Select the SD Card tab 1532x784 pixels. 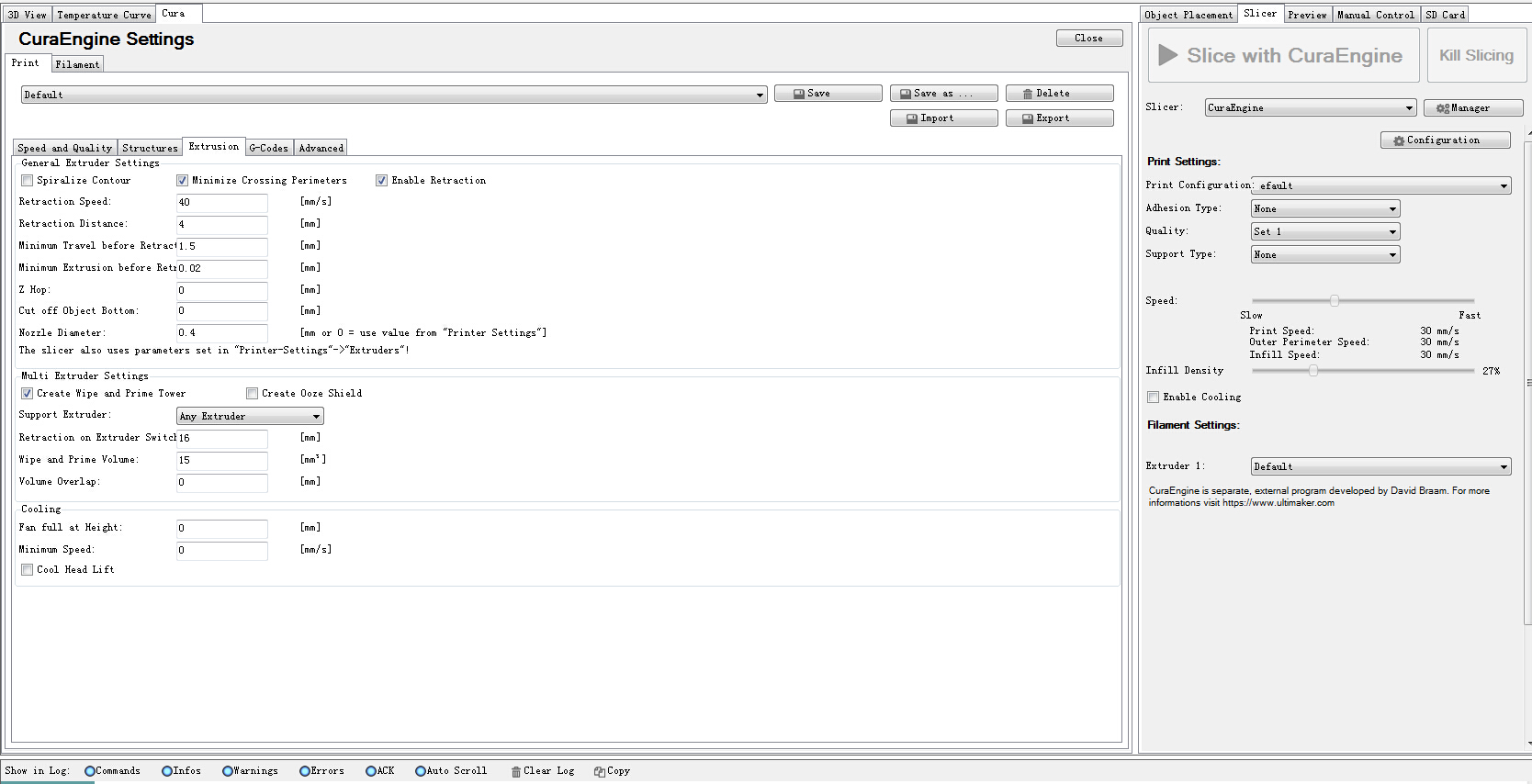click(x=1445, y=15)
